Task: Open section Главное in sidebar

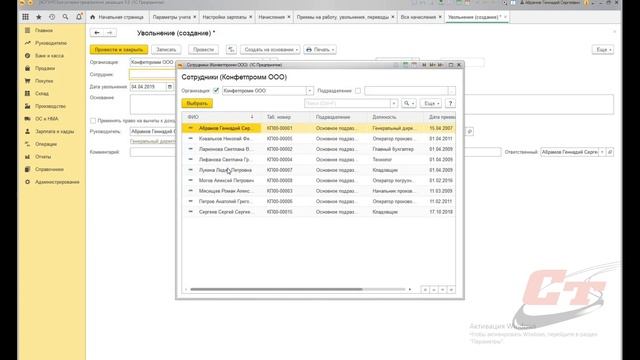Action: (44, 30)
